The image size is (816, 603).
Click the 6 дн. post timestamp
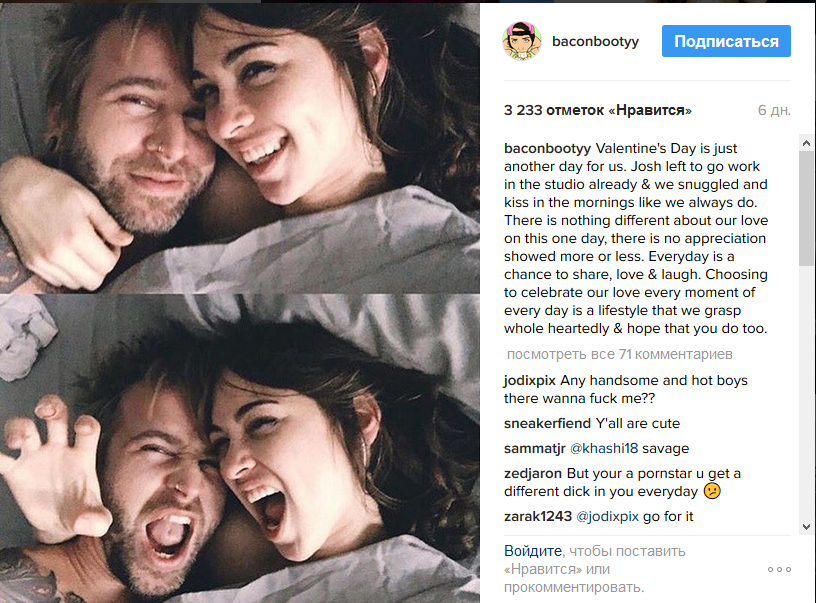coord(774,110)
